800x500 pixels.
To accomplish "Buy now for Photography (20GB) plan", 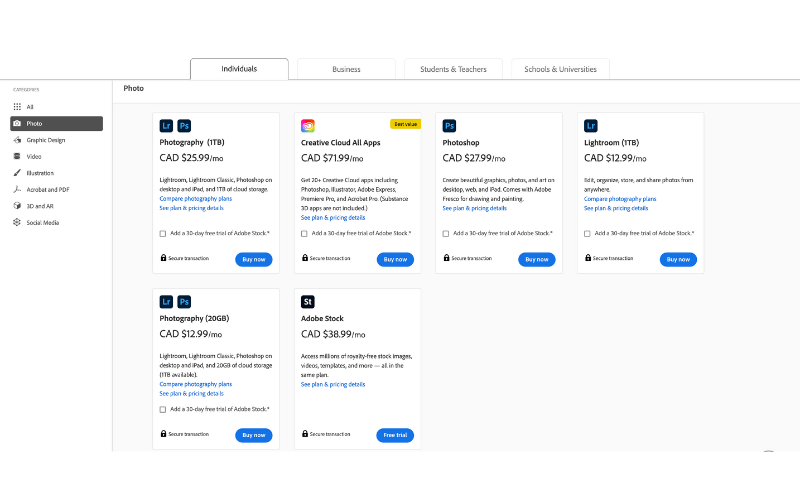I will pyautogui.click(x=254, y=435).
